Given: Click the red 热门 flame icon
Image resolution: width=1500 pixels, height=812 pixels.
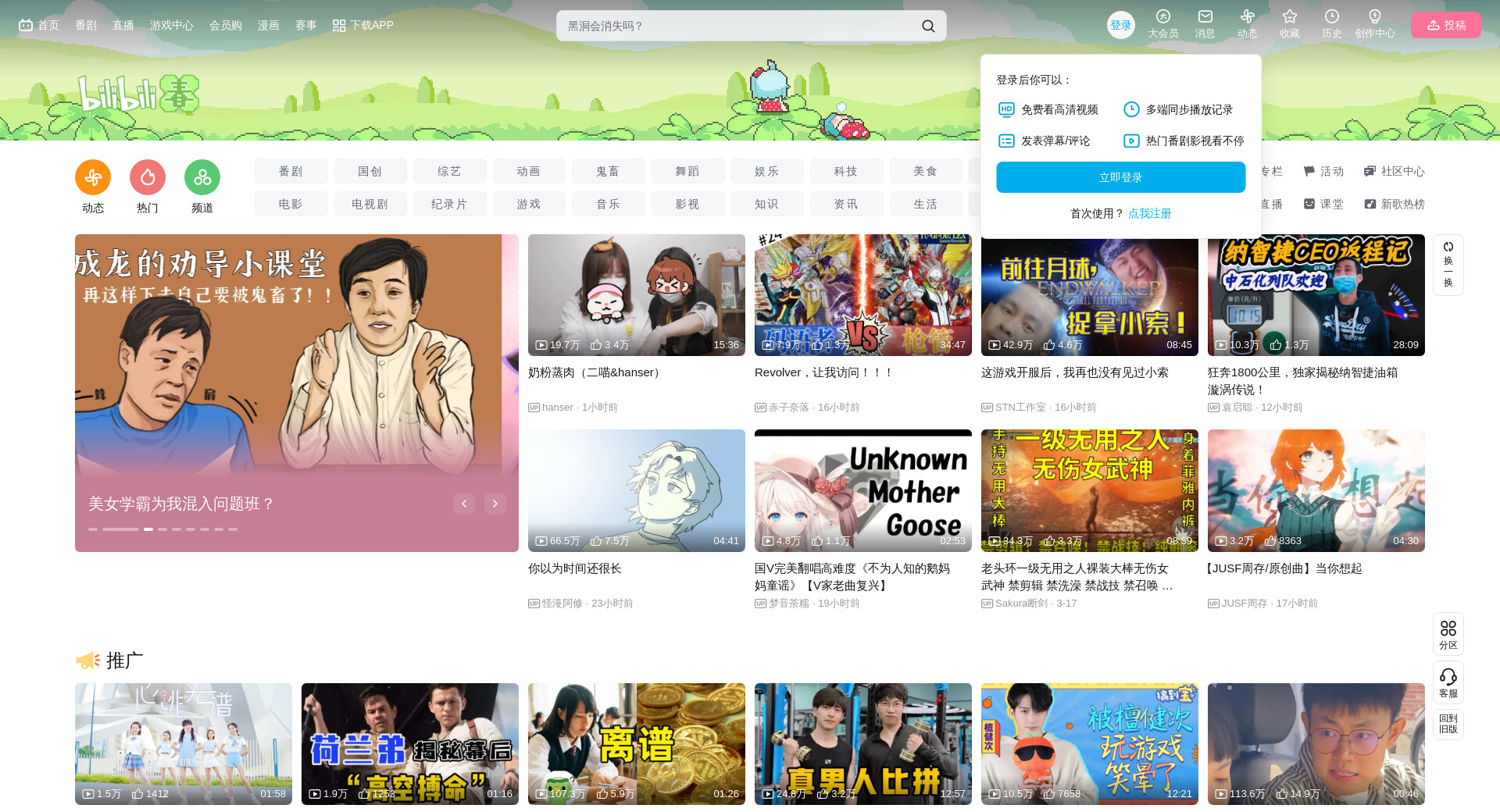Looking at the screenshot, I should point(148,178).
